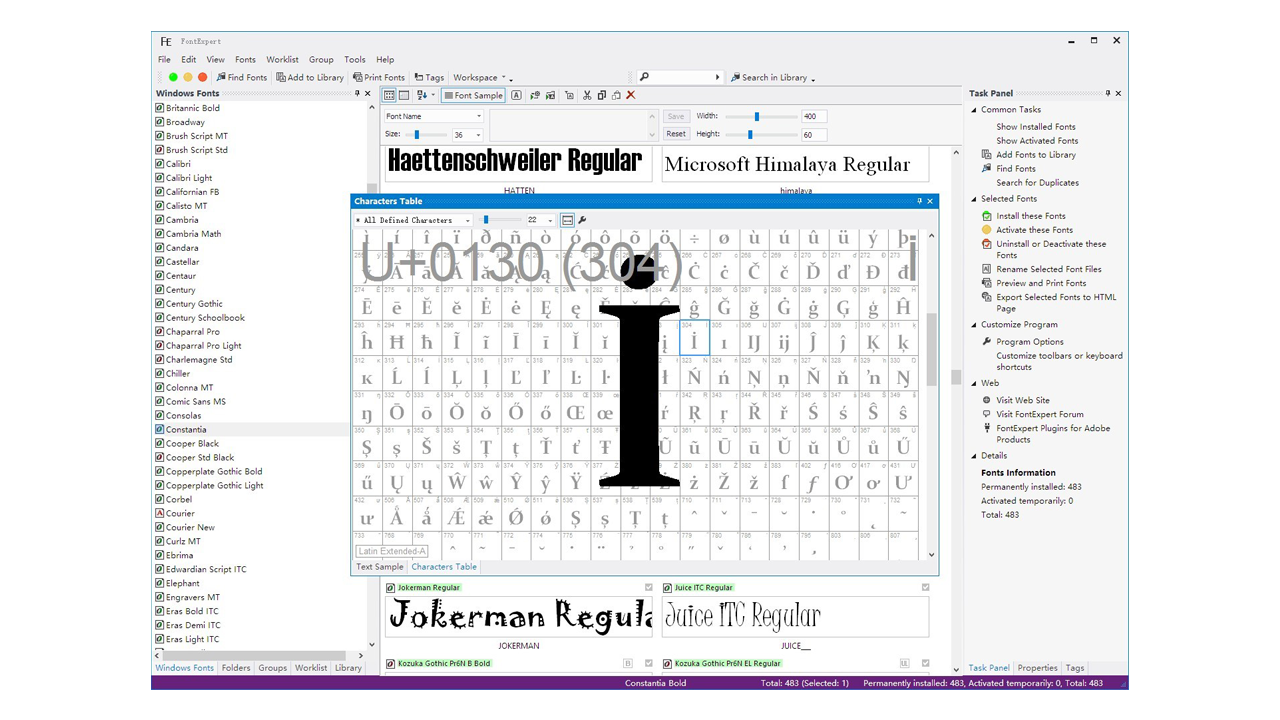1280x720 pixels.
Task: Collapse the Selected Fonts section
Action: pyautogui.click(x=975, y=199)
